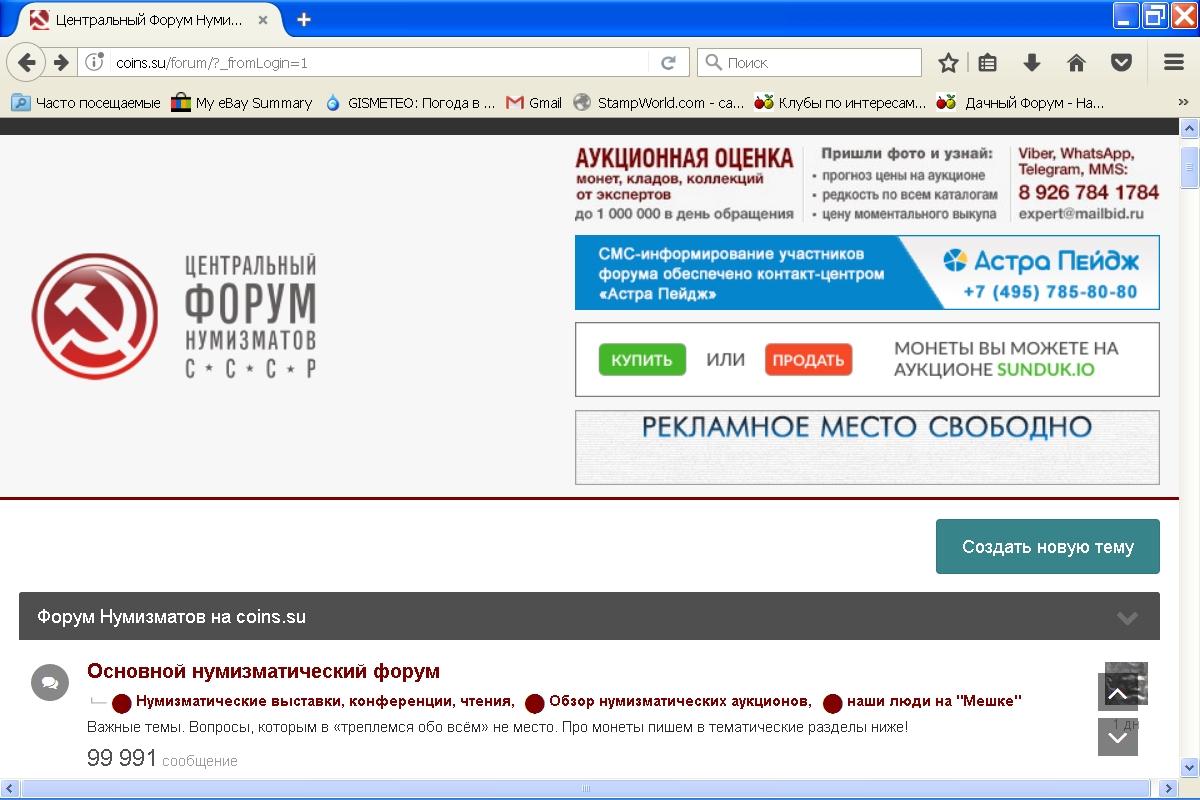Show bookmarks list icon in toolbar
1200x800 pixels.
[988, 62]
